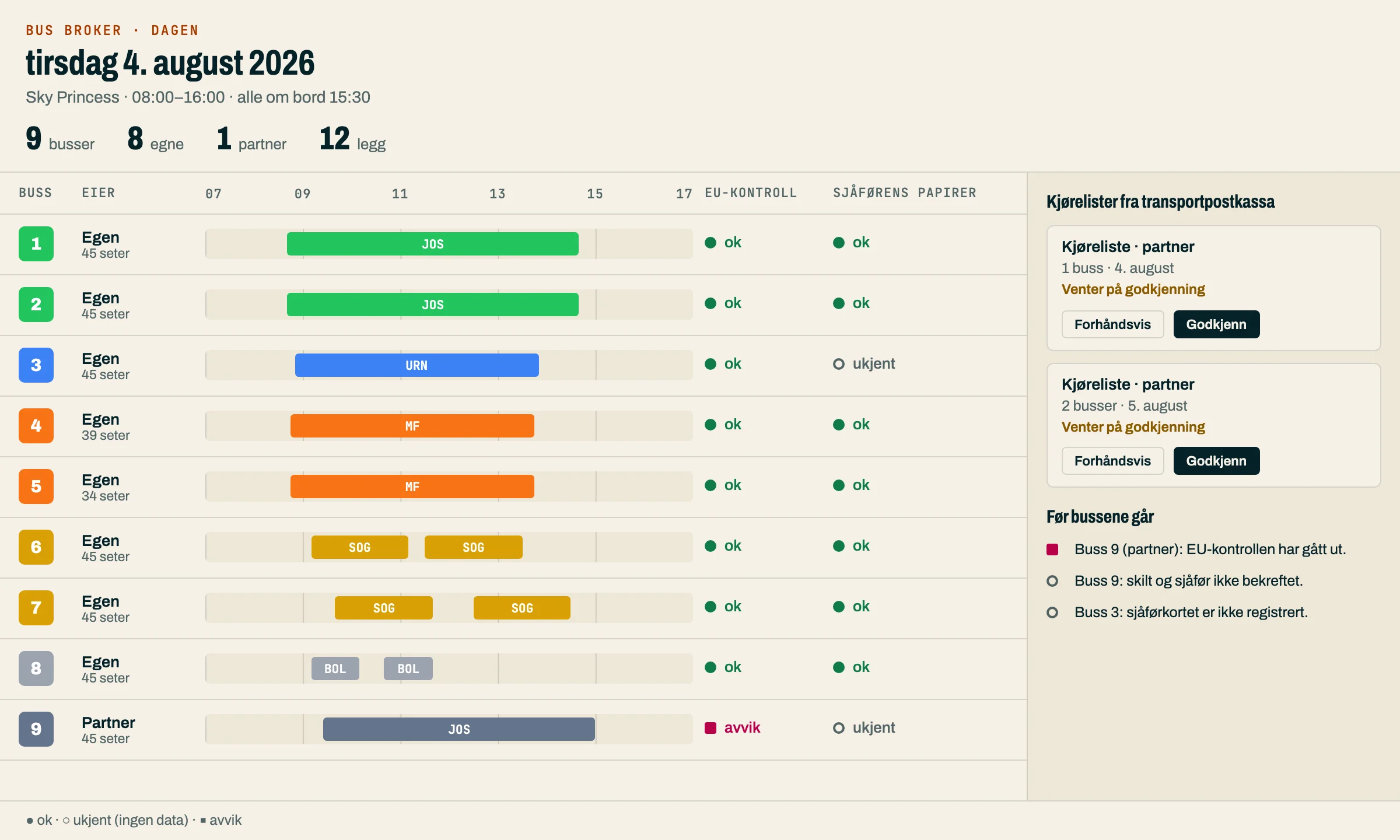Click the yellow bus 7 badge
Viewport: 1400px width, 840px height.
click(x=36, y=608)
